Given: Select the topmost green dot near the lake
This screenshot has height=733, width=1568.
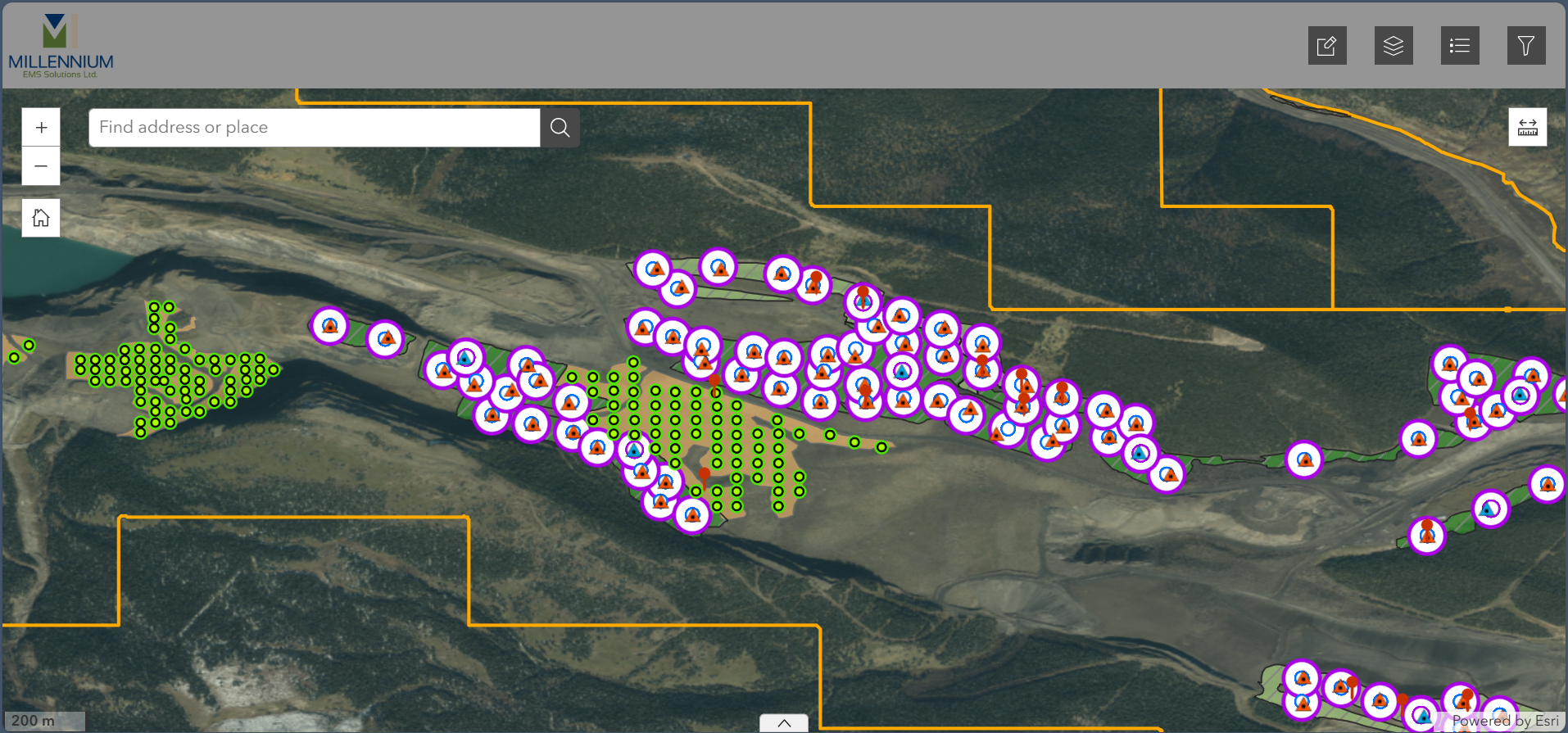Looking at the screenshot, I should point(154,307).
